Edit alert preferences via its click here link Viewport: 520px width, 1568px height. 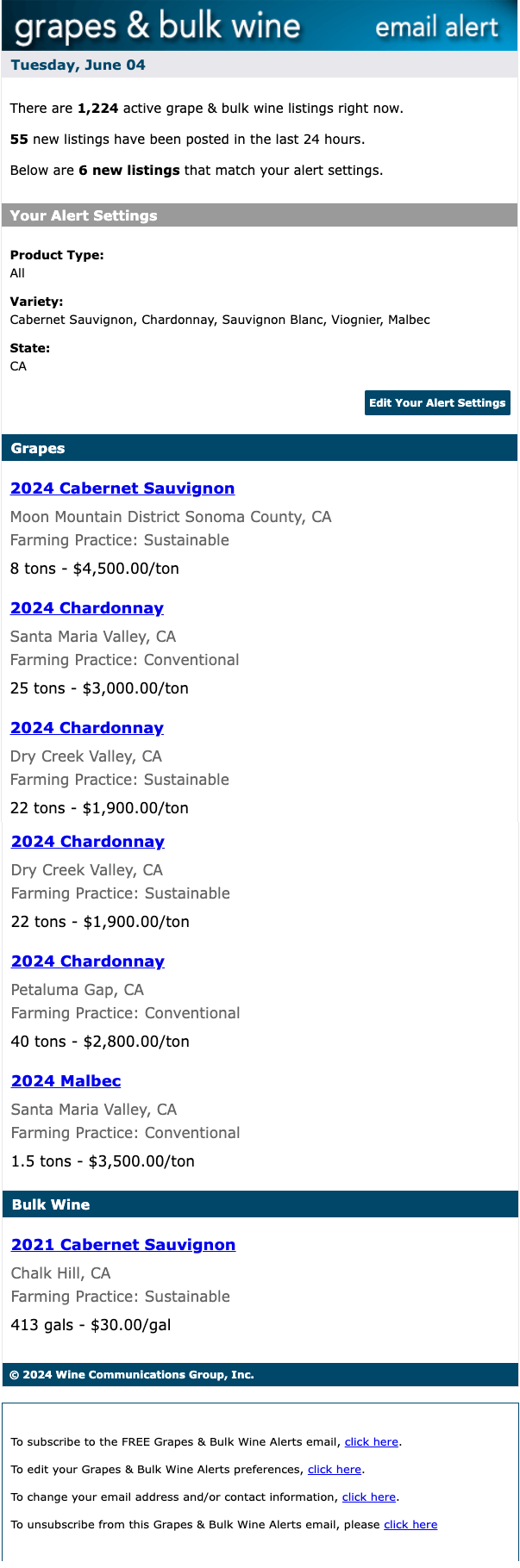[x=335, y=1469]
